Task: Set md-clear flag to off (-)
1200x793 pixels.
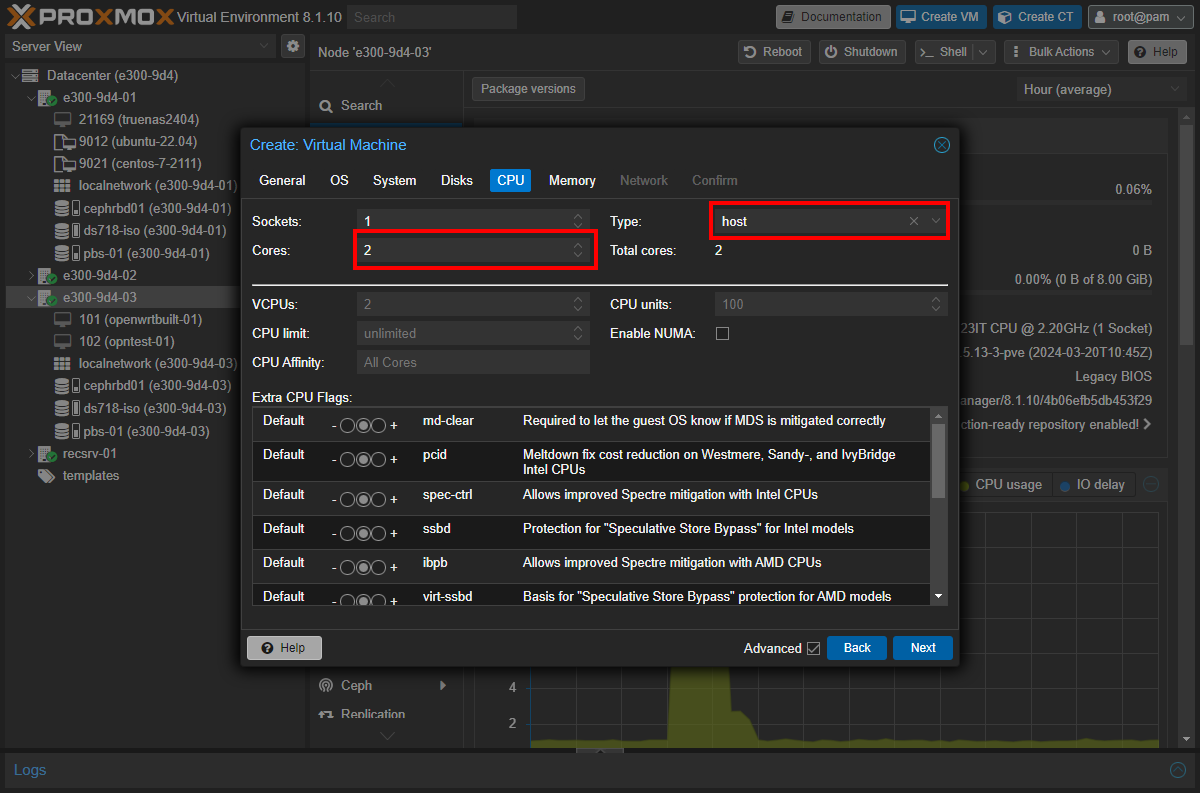Action: click(x=347, y=425)
